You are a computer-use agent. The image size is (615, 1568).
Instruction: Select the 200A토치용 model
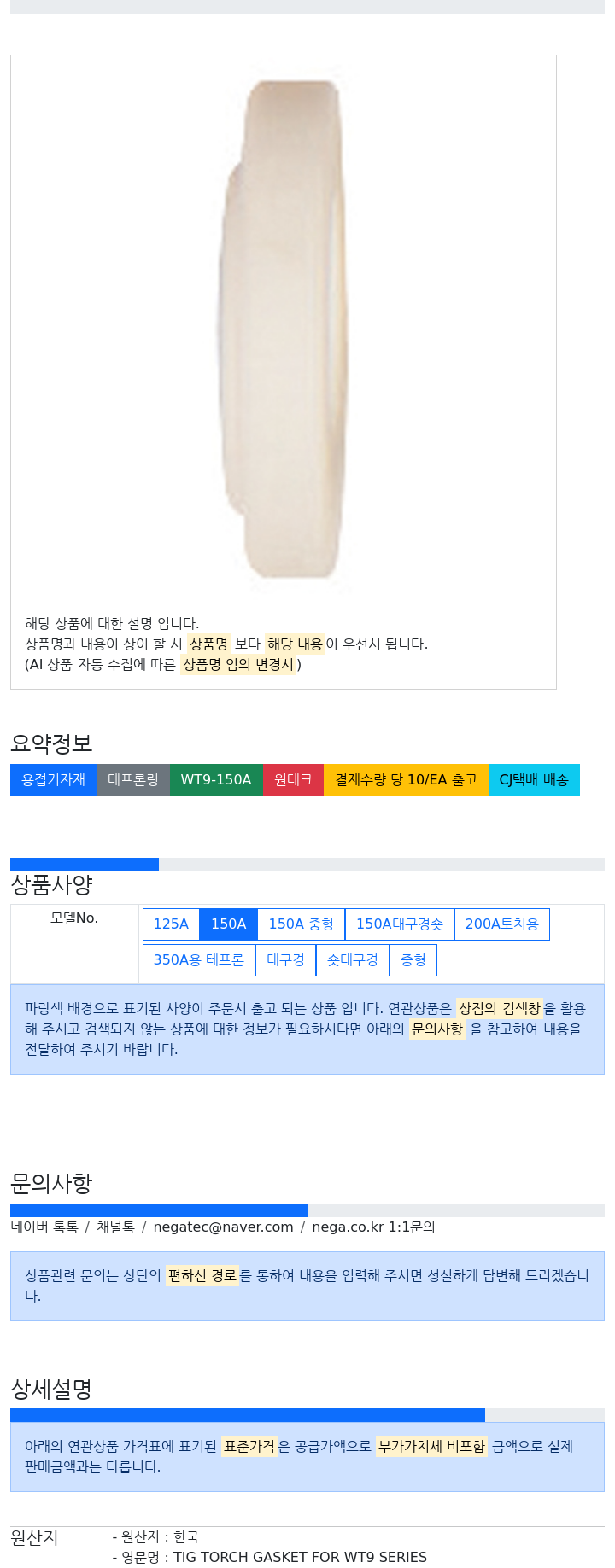click(x=501, y=924)
